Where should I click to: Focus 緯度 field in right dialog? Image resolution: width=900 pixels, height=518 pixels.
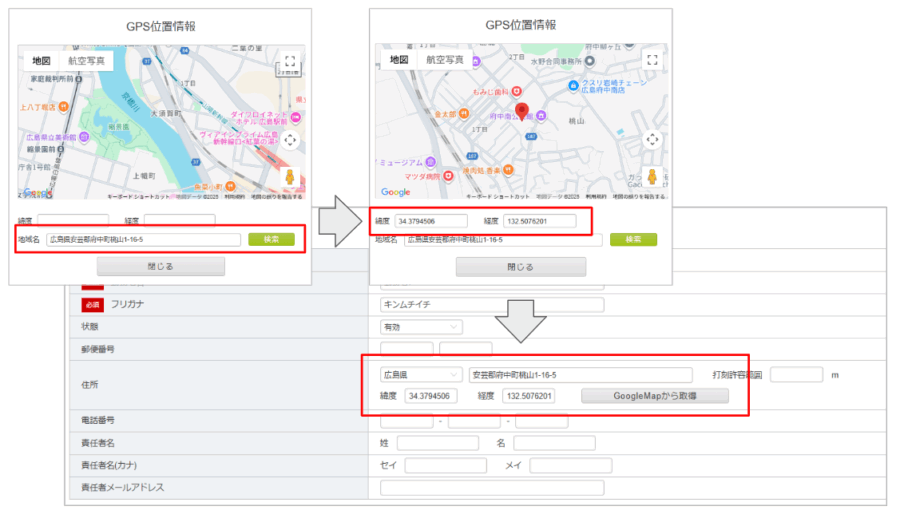pos(430,221)
